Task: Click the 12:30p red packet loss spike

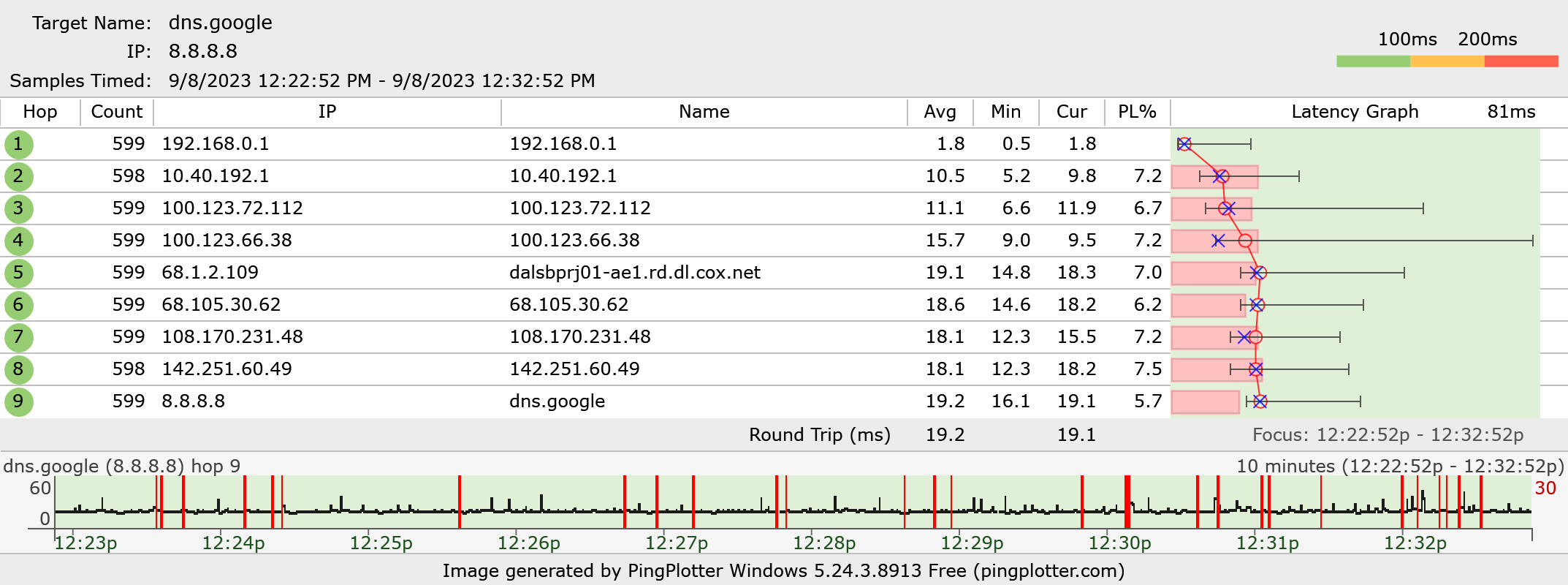Action: pos(1127,502)
